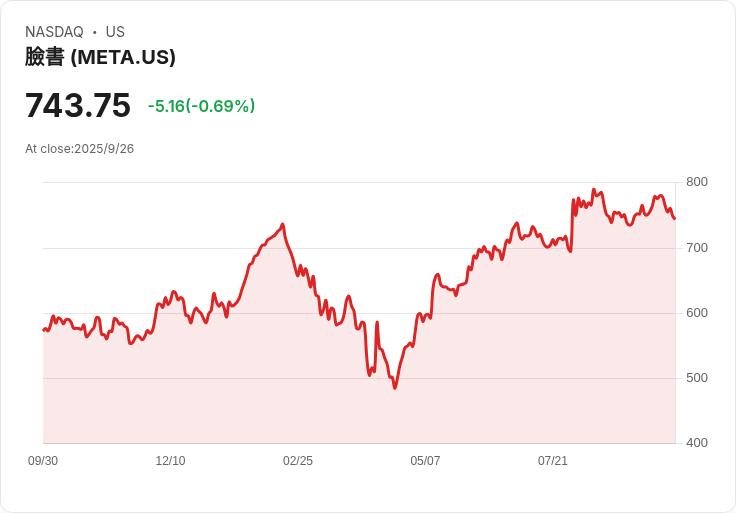Image resolution: width=736 pixels, height=513 pixels.
Task: Click the NASDAQ exchange label
Action: coord(54,32)
